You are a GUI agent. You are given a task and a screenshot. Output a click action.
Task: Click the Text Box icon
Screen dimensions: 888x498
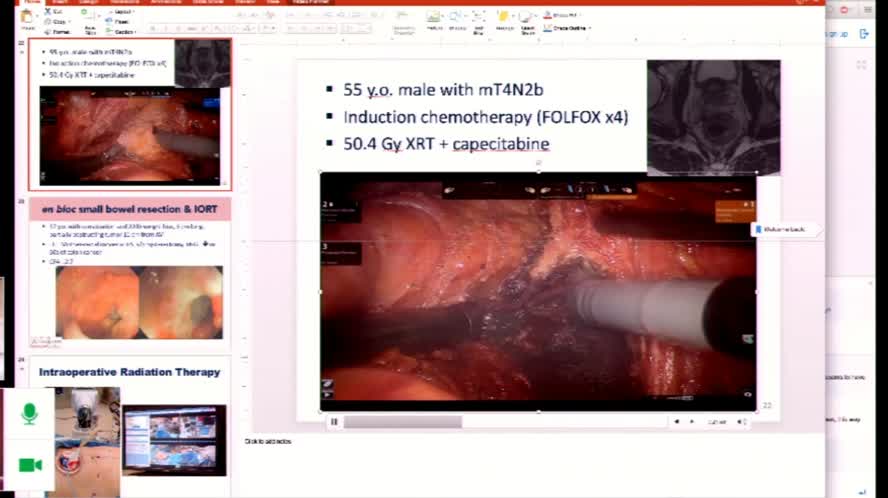pyautogui.click(x=479, y=16)
